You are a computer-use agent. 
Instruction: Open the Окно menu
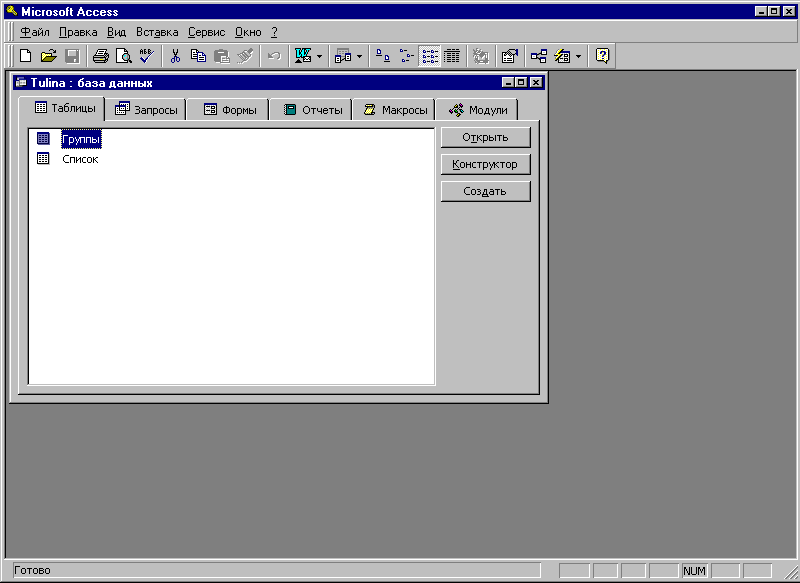click(x=248, y=32)
